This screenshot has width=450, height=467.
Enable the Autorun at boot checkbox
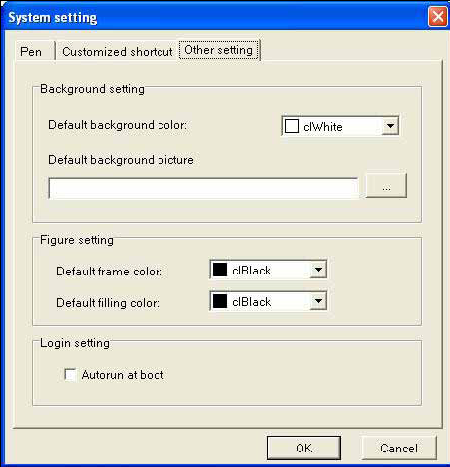click(x=70, y=374)
